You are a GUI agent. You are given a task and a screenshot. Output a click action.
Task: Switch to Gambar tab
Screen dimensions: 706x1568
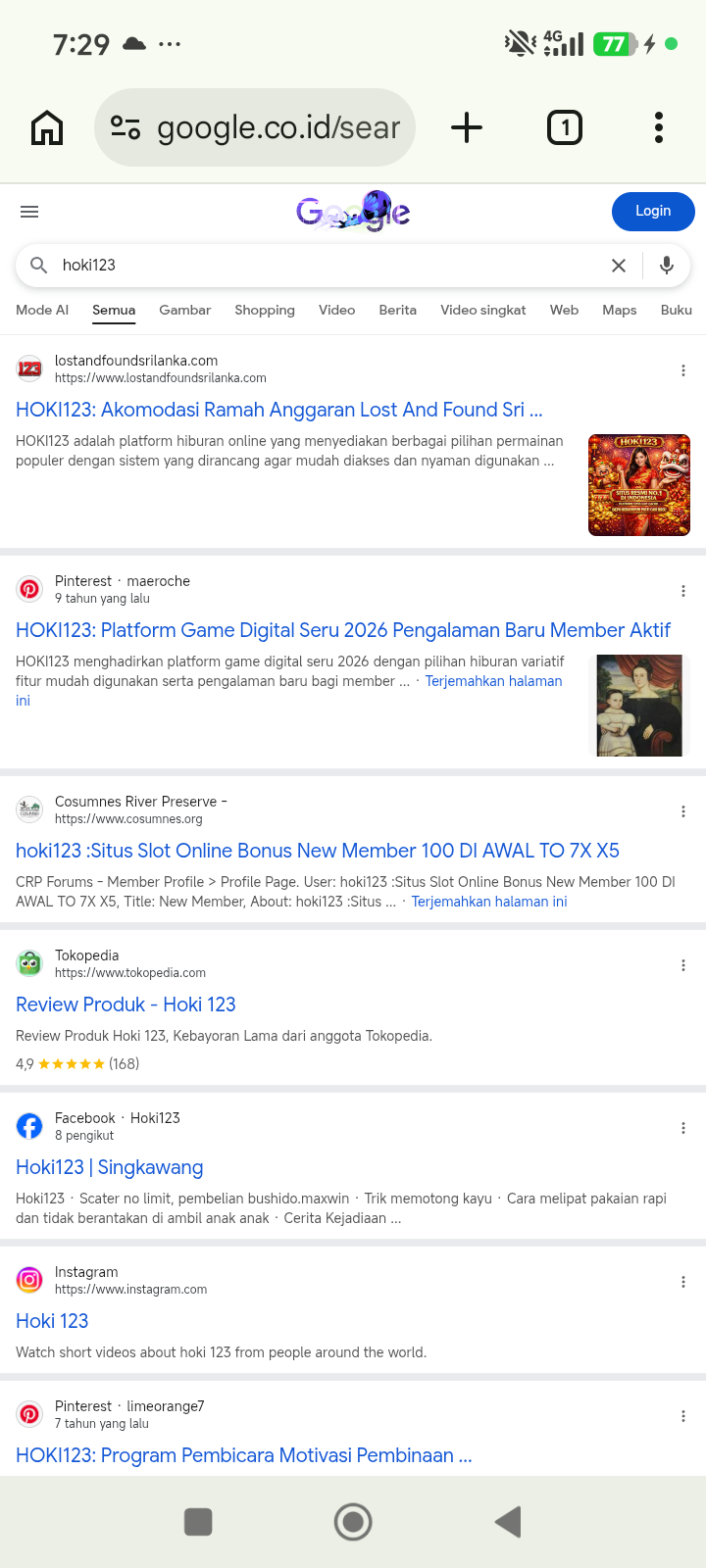tap(185, 310)
